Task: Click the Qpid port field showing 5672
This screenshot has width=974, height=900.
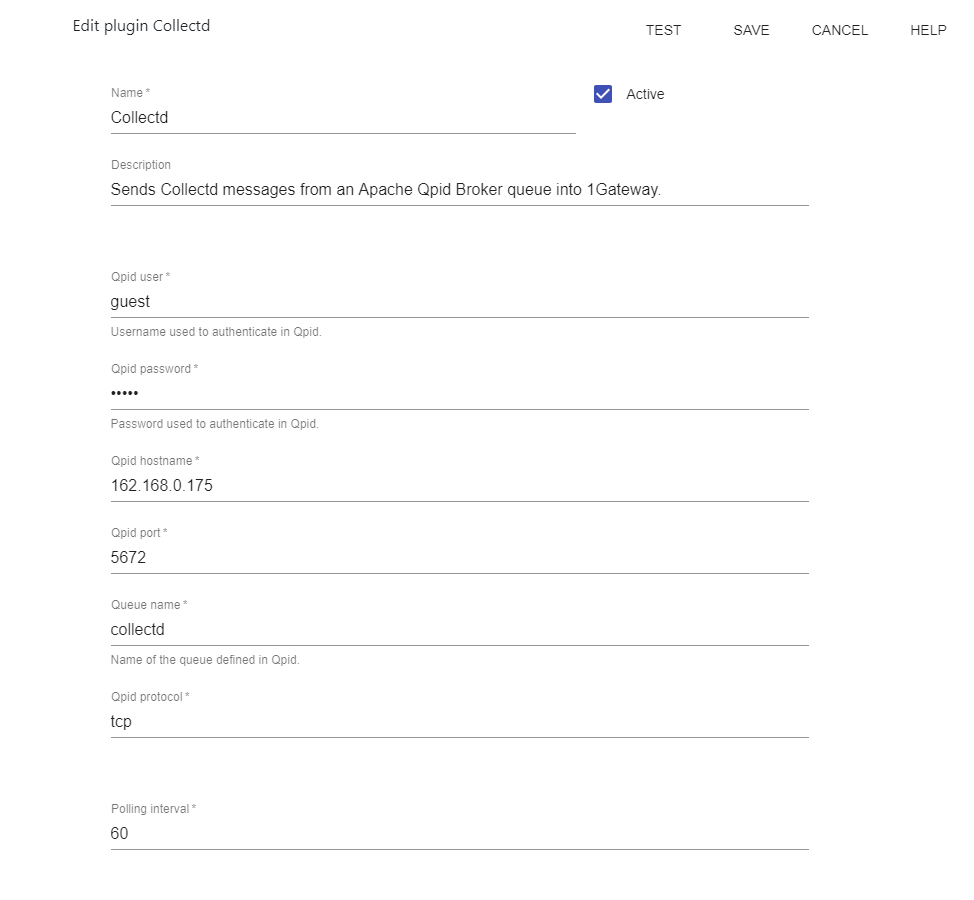Action: click(x=459, y=557)
